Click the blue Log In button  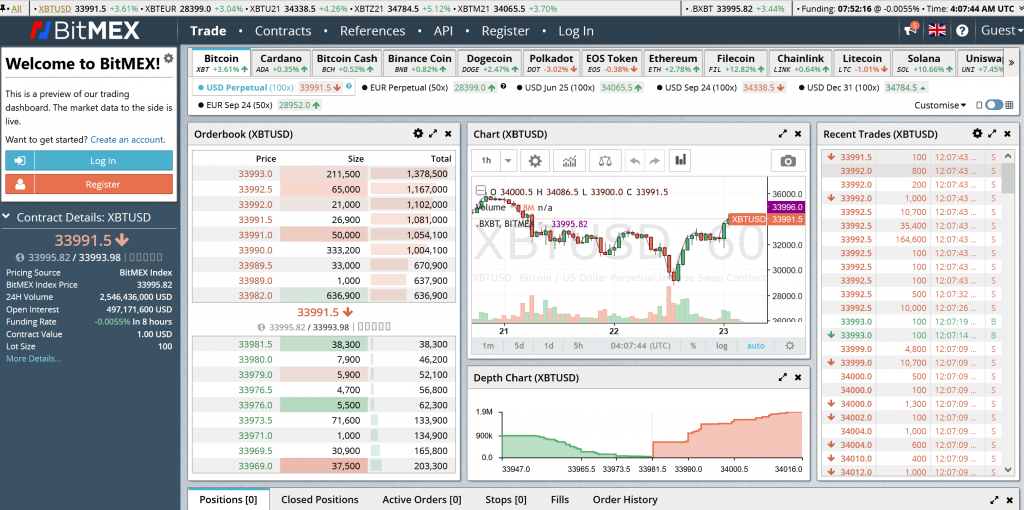89,161
